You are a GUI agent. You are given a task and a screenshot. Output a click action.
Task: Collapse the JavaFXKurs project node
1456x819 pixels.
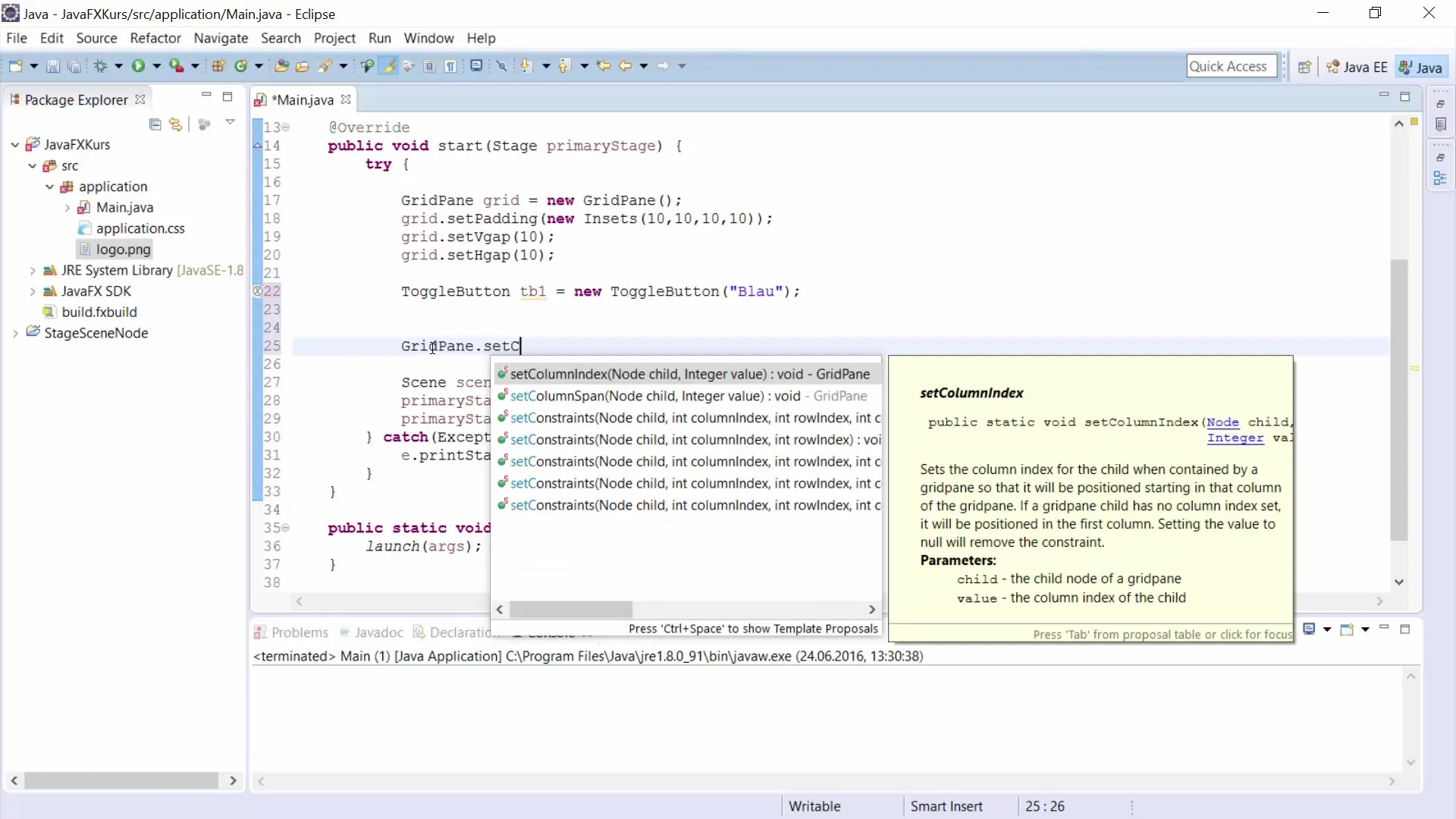click(x=14, y=144)
